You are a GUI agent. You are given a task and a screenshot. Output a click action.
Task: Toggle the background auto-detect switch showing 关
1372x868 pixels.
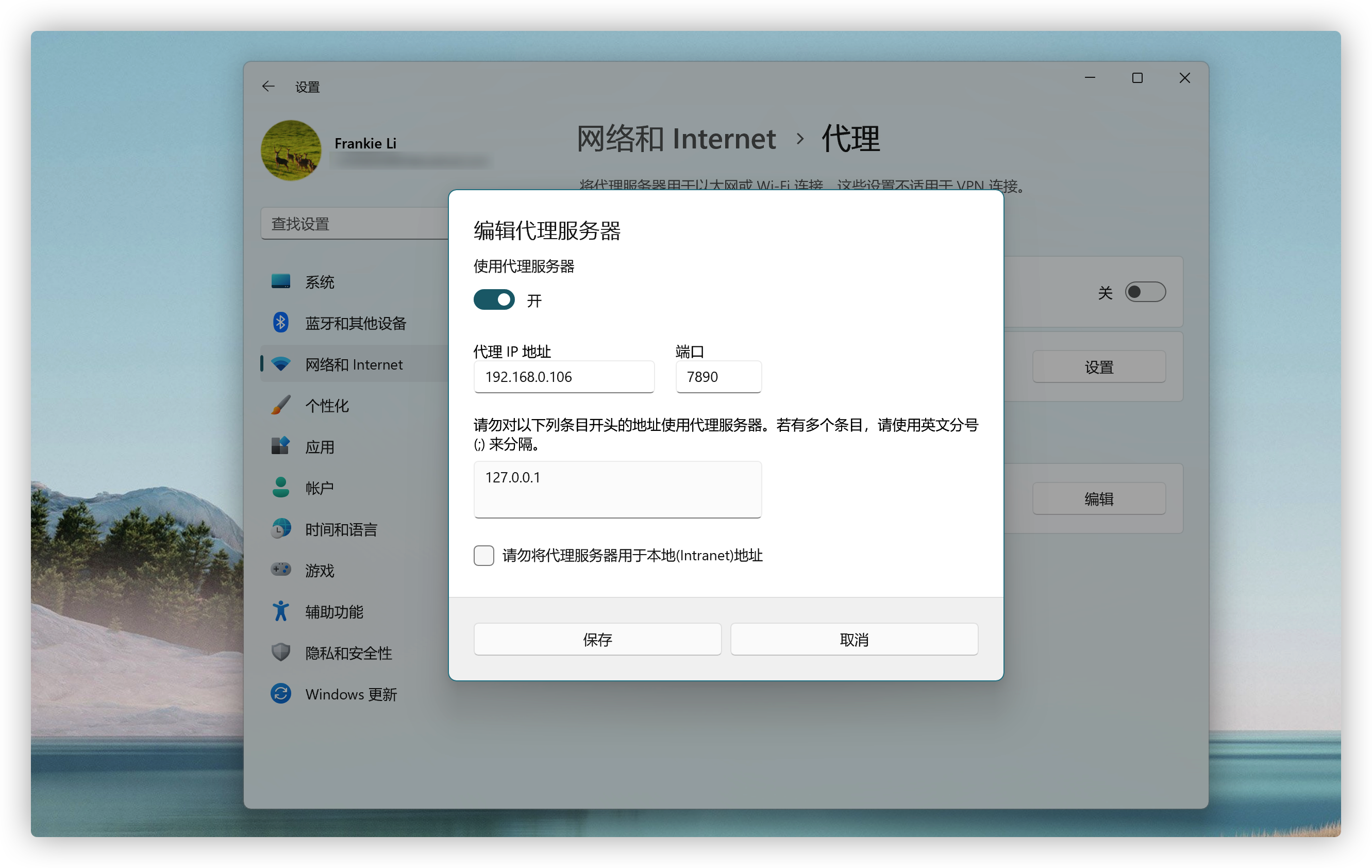[x=1145, y=292]
